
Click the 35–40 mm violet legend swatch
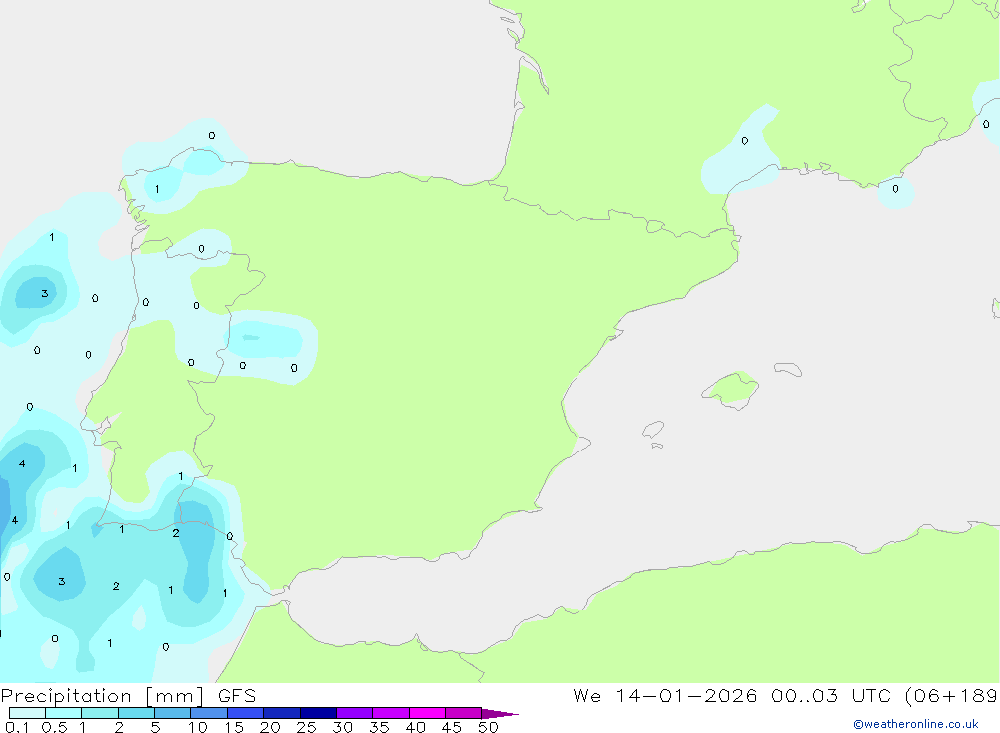point(390,713)
